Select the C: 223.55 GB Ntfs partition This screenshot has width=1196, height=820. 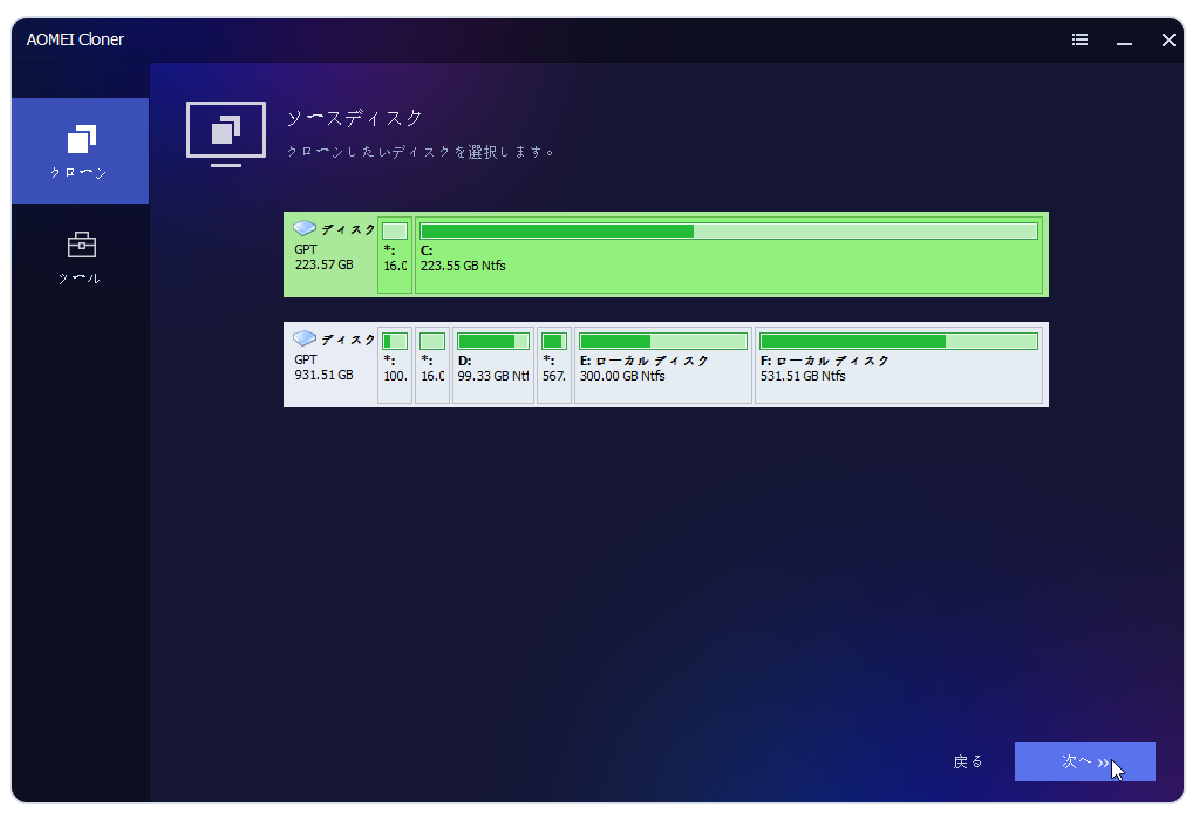click(728, 265)
